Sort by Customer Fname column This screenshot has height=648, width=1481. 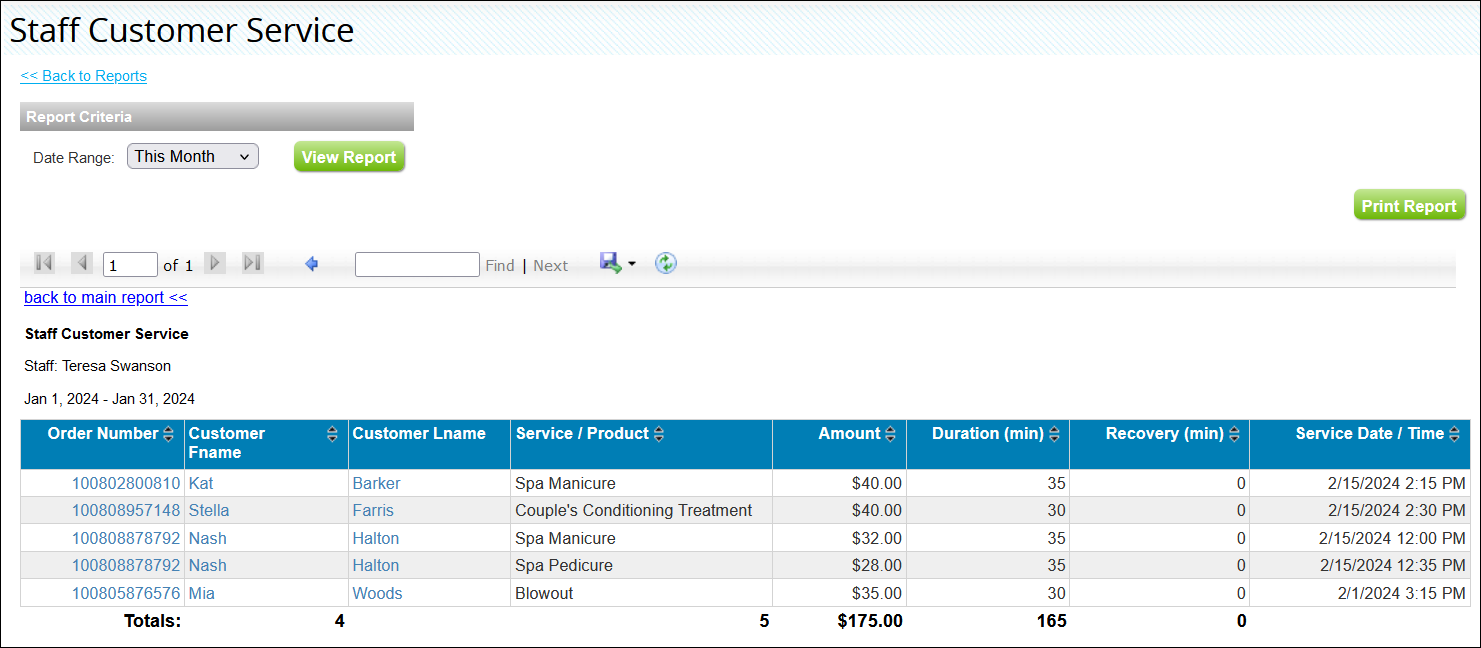click(332, 434)
